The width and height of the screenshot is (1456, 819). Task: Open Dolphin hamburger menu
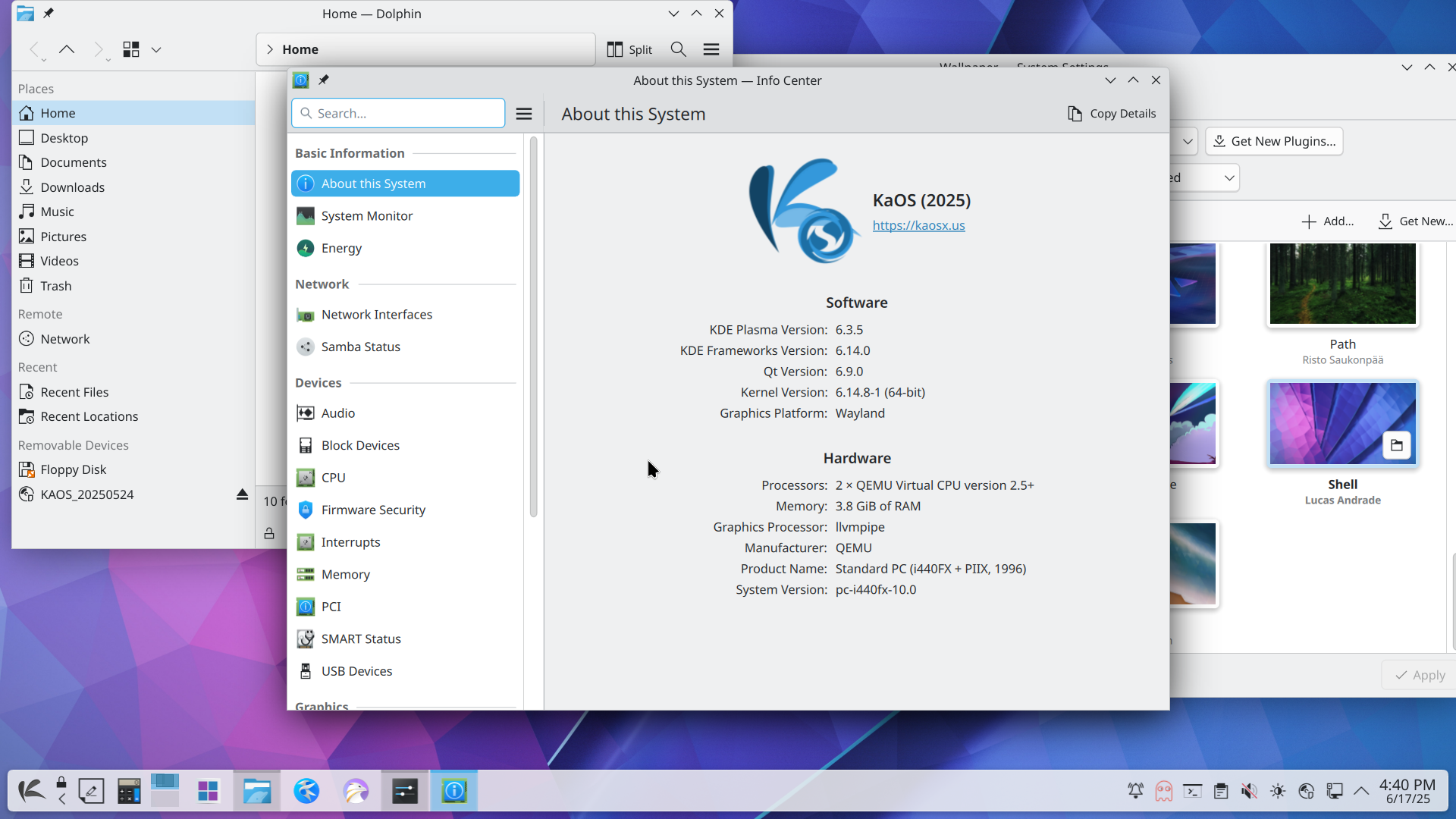711,49
